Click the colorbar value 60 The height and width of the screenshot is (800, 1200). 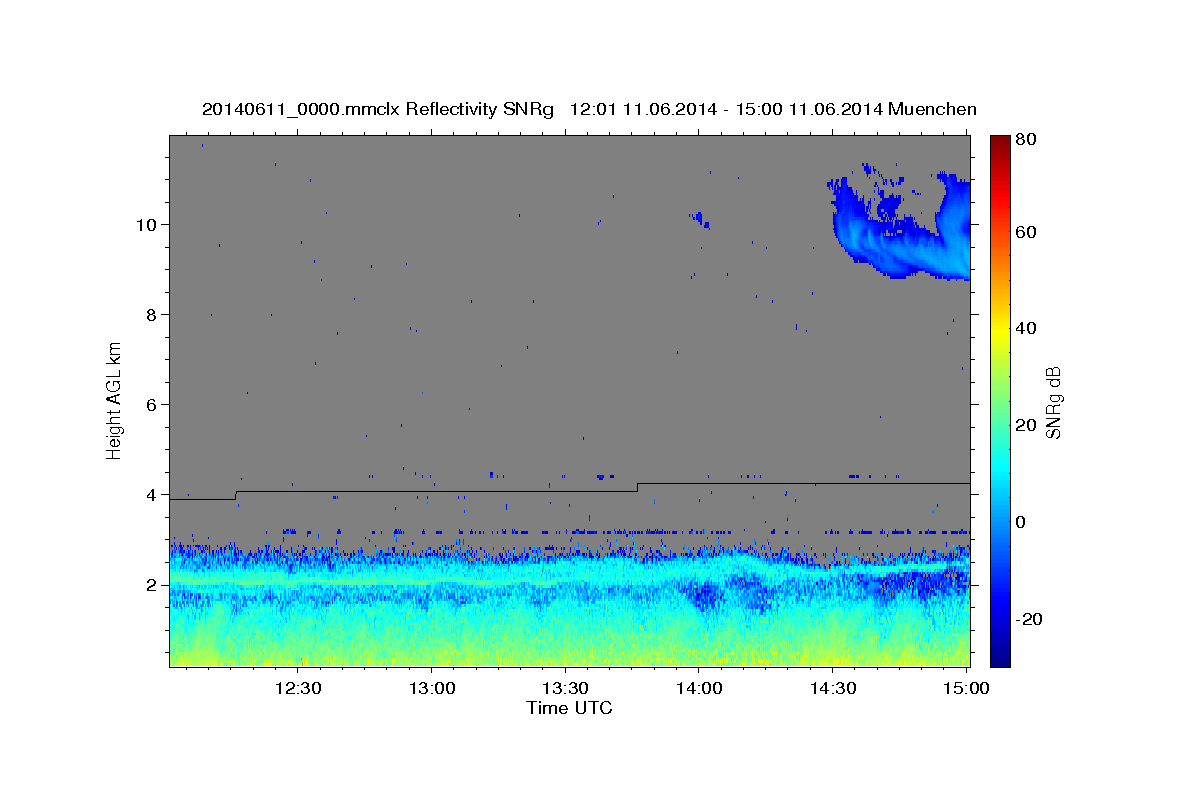tap(1025, 232)
